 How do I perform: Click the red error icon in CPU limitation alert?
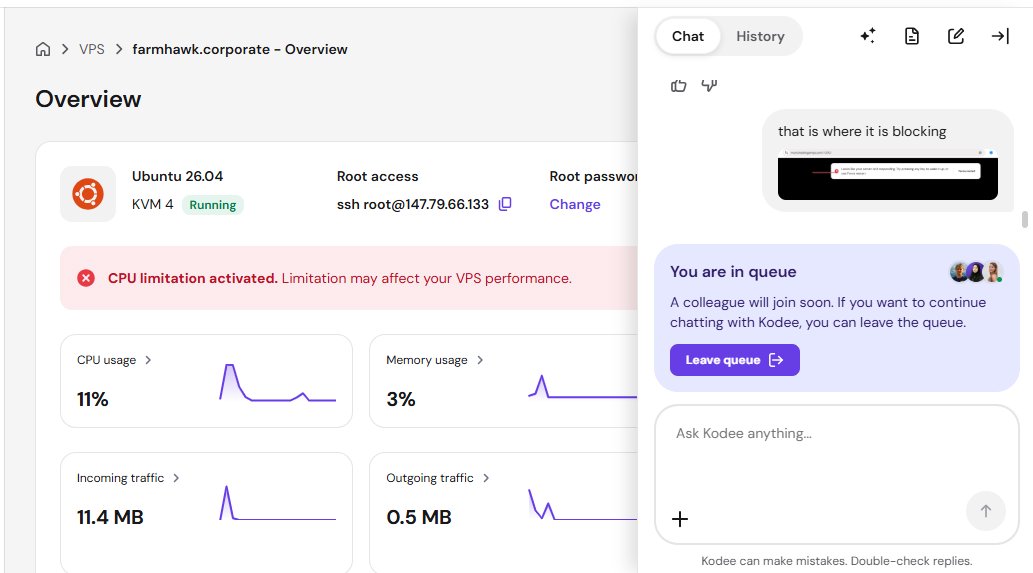coord(86,278)
